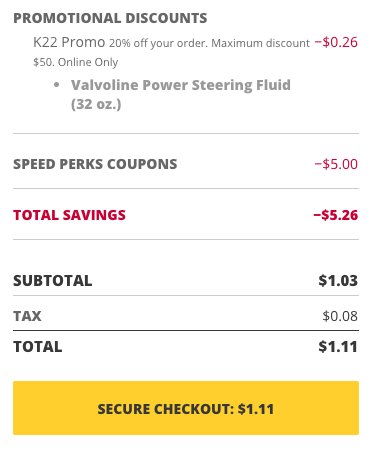
Task: Click the -$0.26 promo discount amount
Action: tap(336, 42)
